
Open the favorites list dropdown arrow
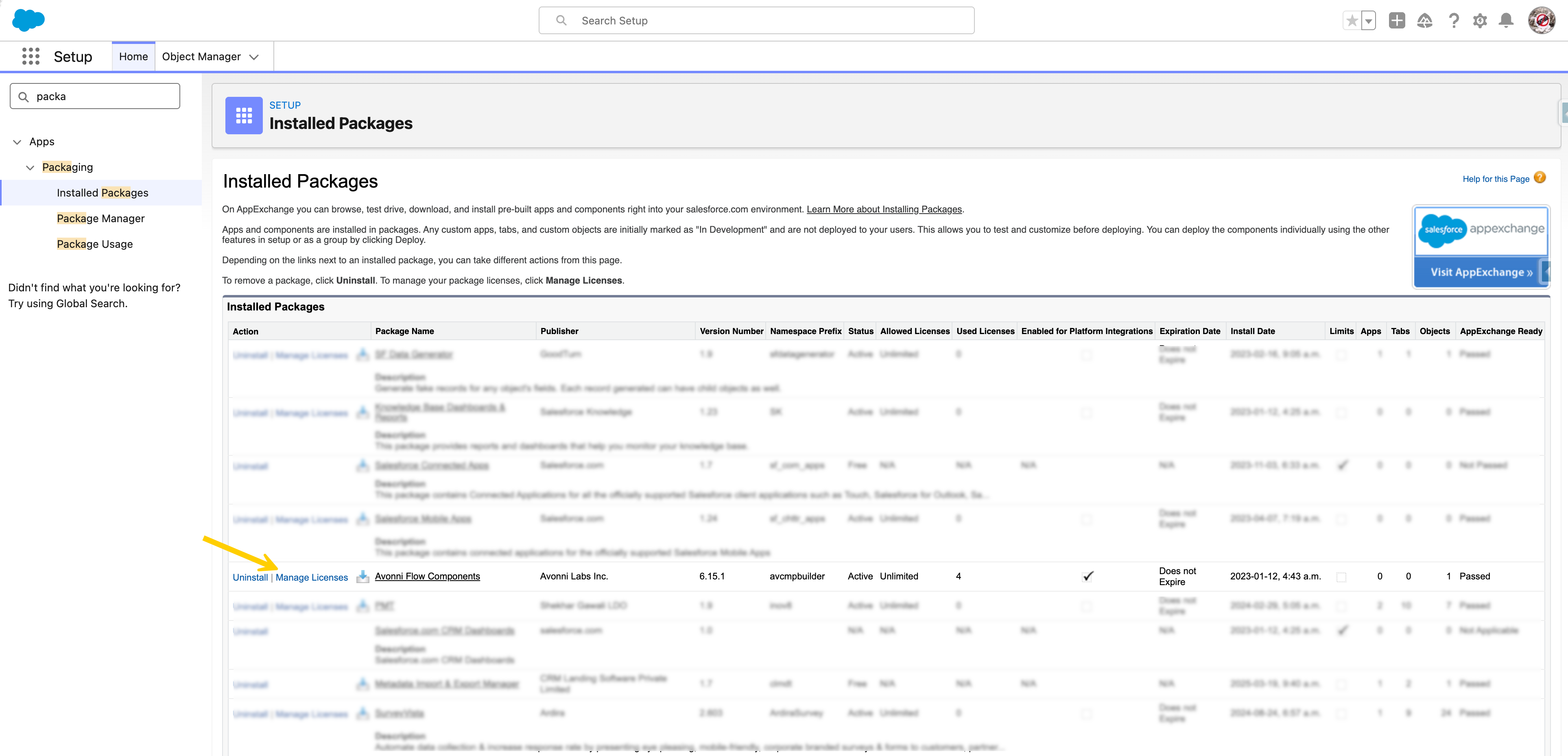[1368, 21]
